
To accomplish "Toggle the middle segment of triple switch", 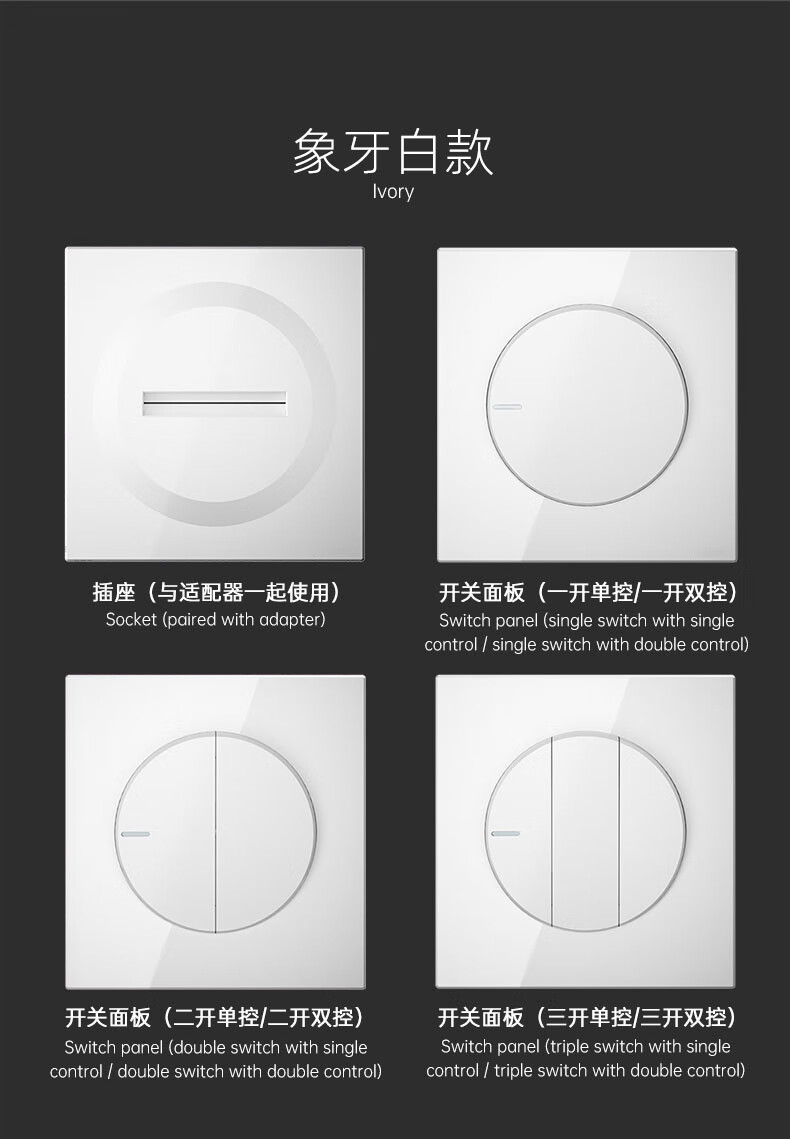I will point(585,832).
